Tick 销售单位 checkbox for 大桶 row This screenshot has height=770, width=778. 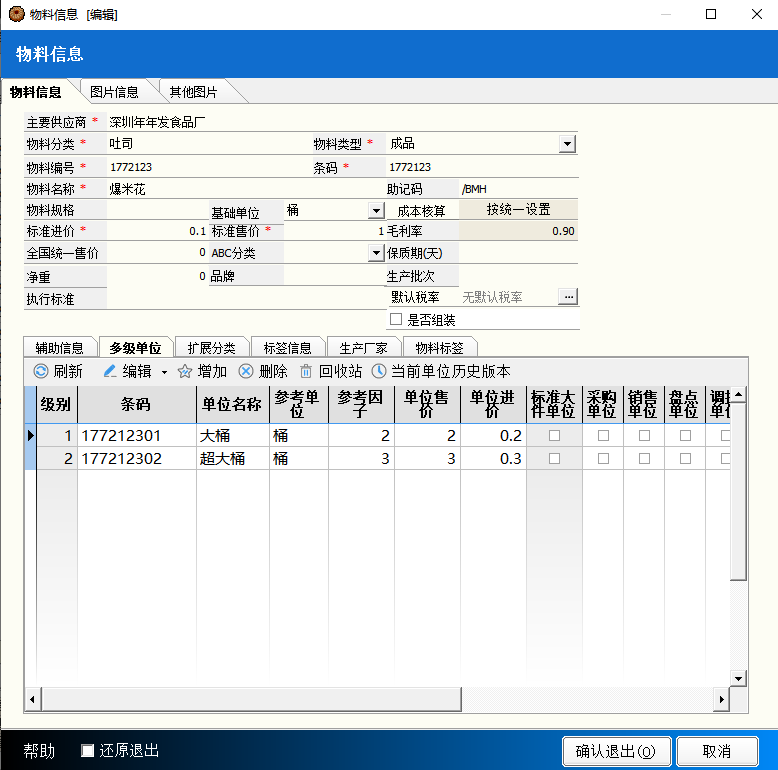[x=644, y=436]
